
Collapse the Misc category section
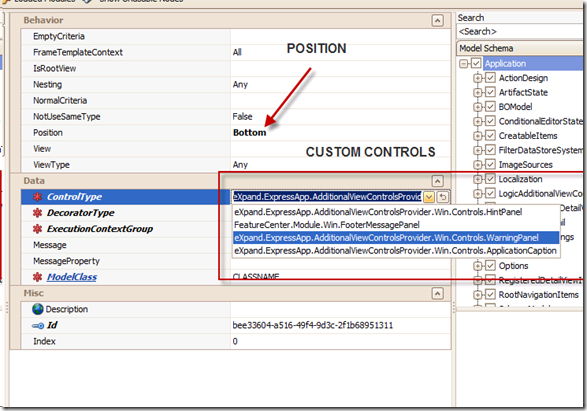(437, 293)
